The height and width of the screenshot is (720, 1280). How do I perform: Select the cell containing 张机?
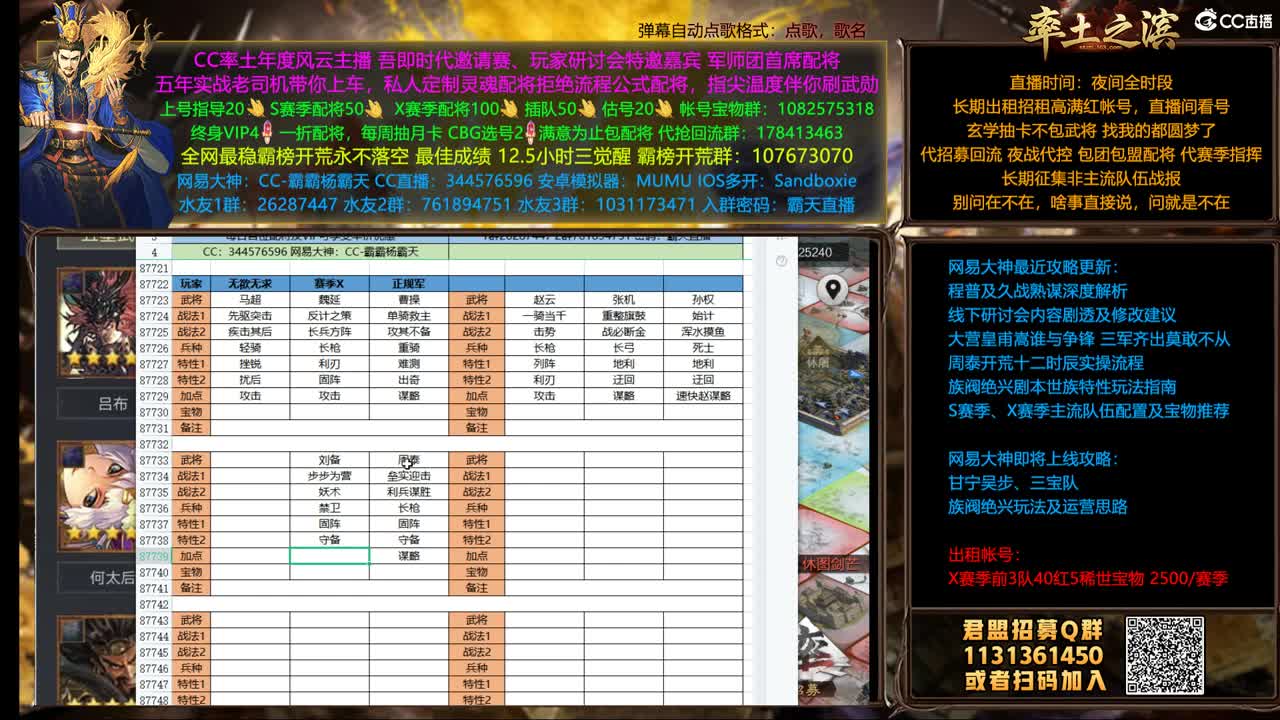coord(624,300)
